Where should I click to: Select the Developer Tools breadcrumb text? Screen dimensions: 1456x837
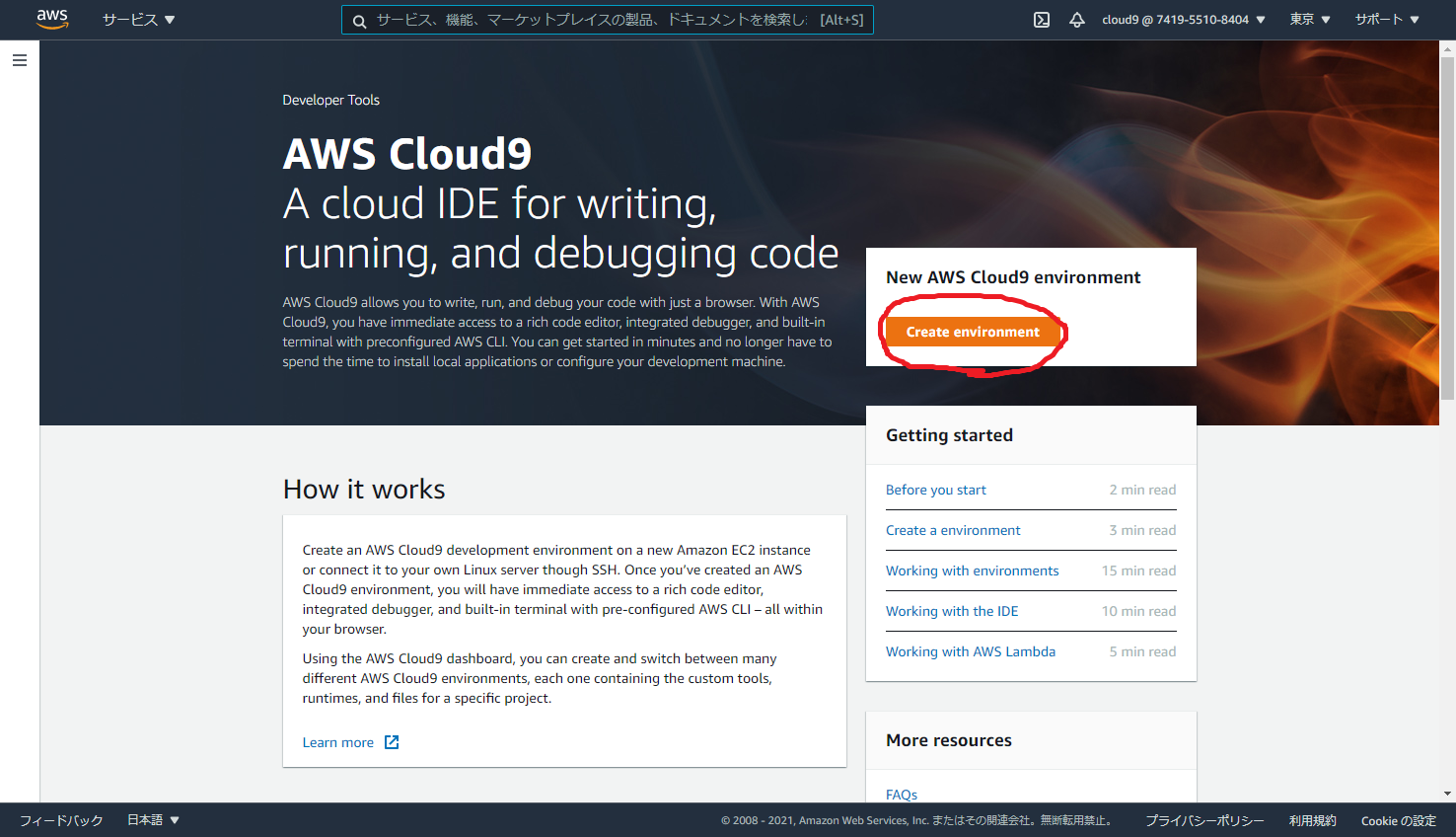(331, 100)
